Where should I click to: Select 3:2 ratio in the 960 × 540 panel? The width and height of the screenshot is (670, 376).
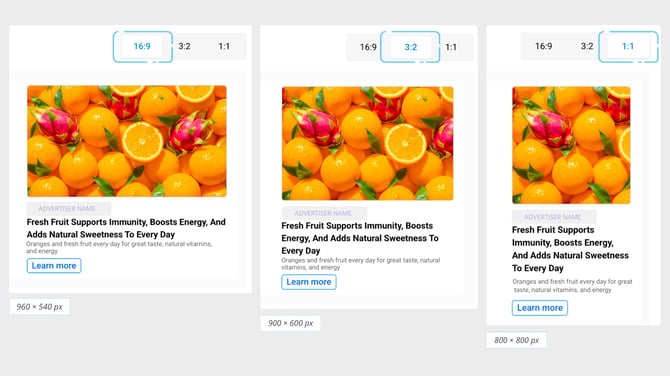pos(184,46)
